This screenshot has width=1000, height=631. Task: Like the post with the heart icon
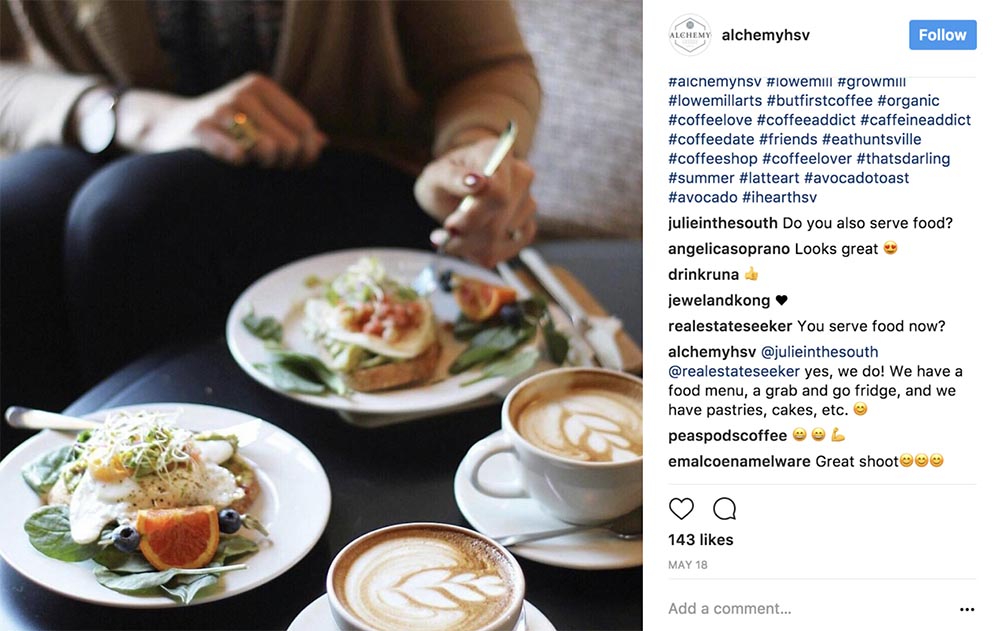point(681,509)
